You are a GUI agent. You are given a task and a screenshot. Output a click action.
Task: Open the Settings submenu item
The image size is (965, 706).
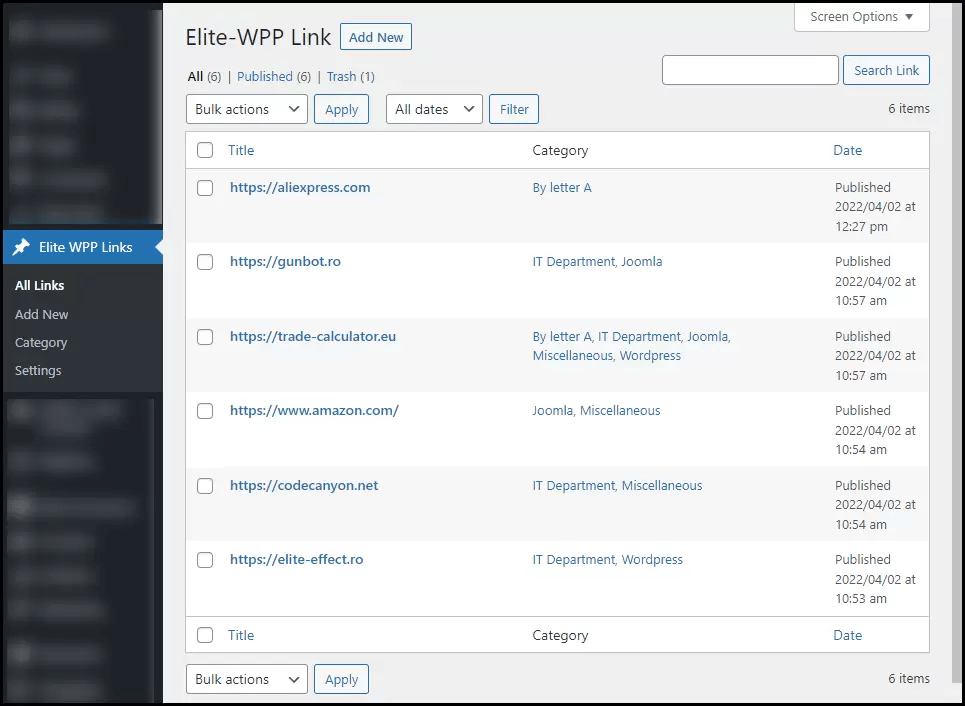[x=38, y=371]
